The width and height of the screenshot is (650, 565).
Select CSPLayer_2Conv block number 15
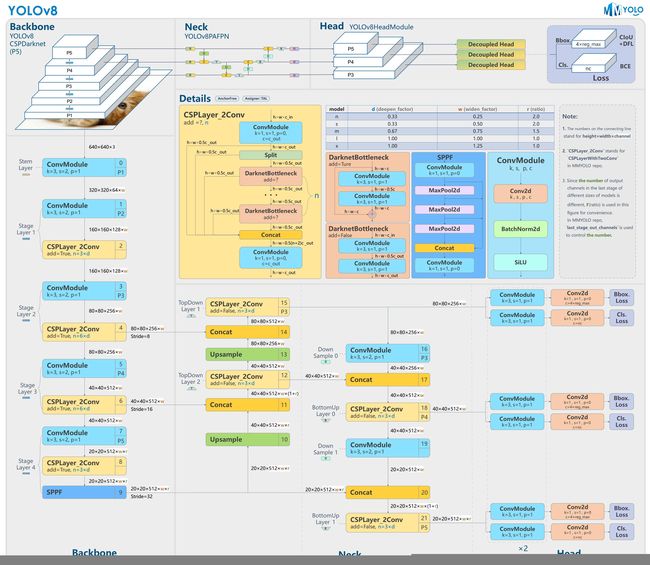tap(247, 307)
